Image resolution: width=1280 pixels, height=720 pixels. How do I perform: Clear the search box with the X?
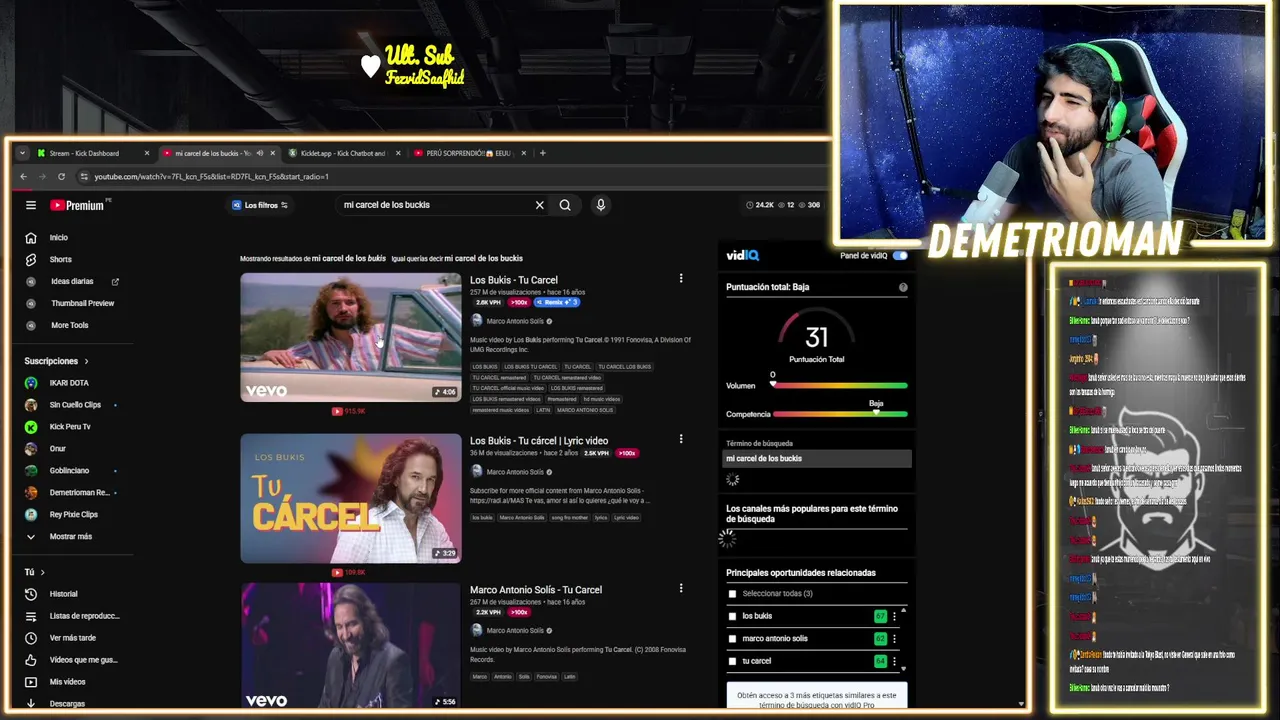tap(539, 205)
